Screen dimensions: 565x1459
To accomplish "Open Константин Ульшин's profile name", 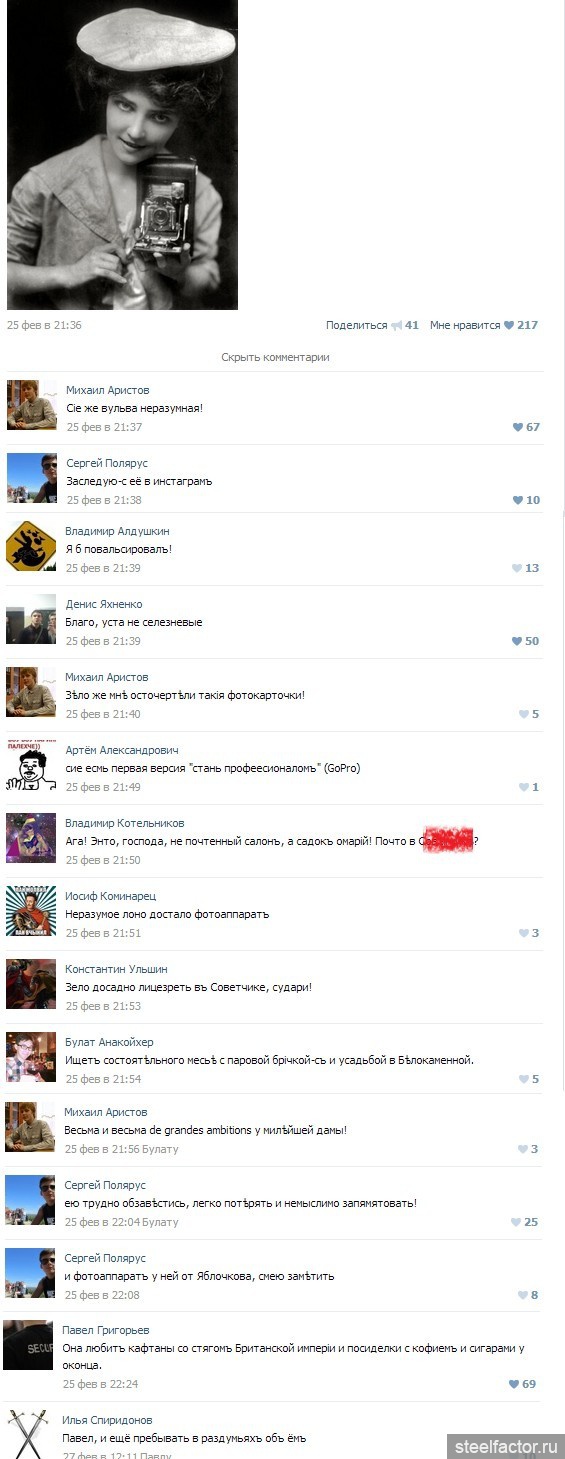I will pos(116,969).
